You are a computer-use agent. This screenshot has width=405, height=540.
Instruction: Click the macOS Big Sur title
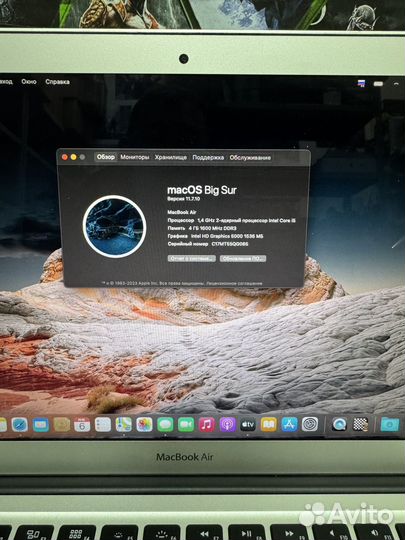202,190
